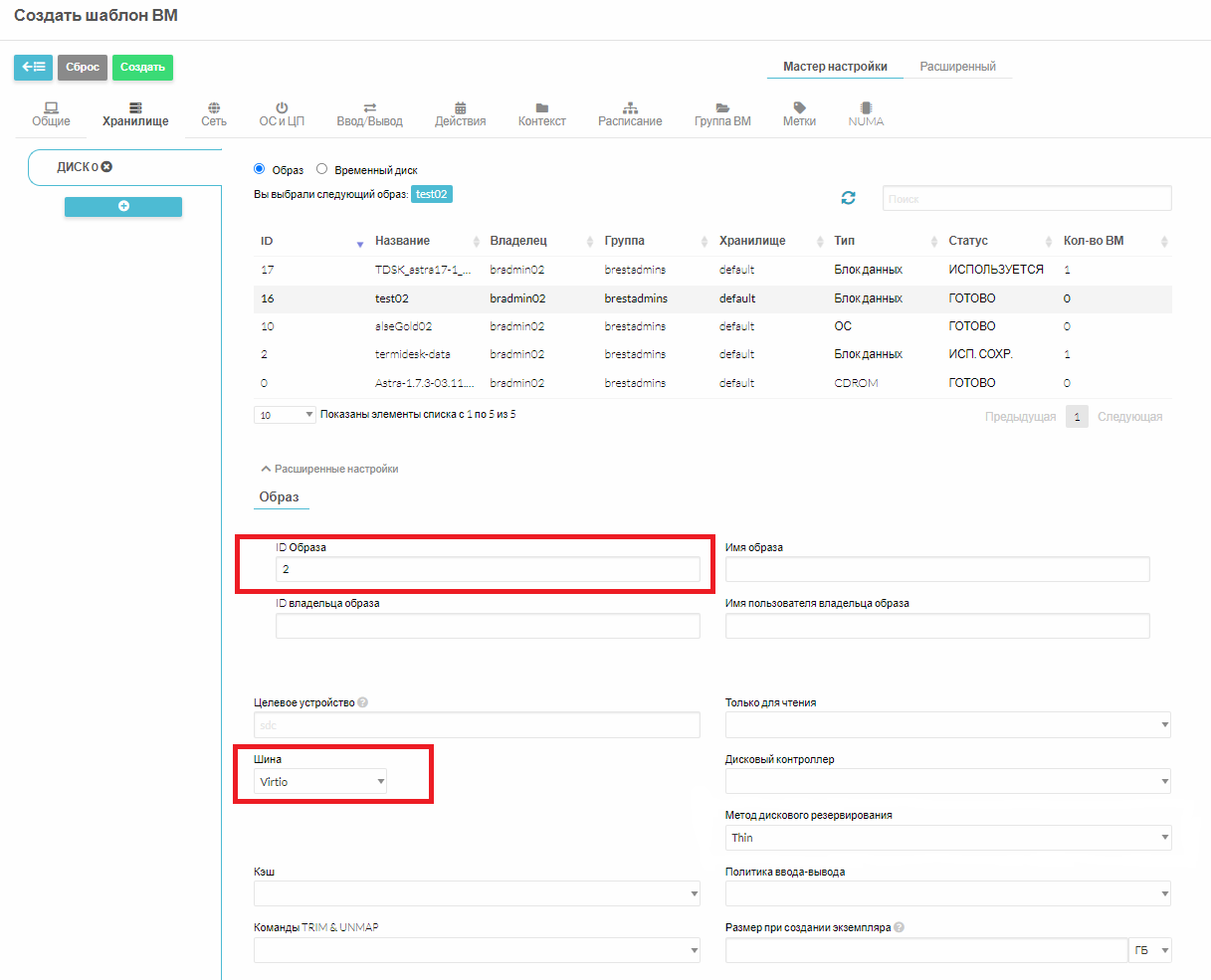1211x980 pixels.
Task: Collapse the Расширенные настройки section
Action: coord(329,469)
